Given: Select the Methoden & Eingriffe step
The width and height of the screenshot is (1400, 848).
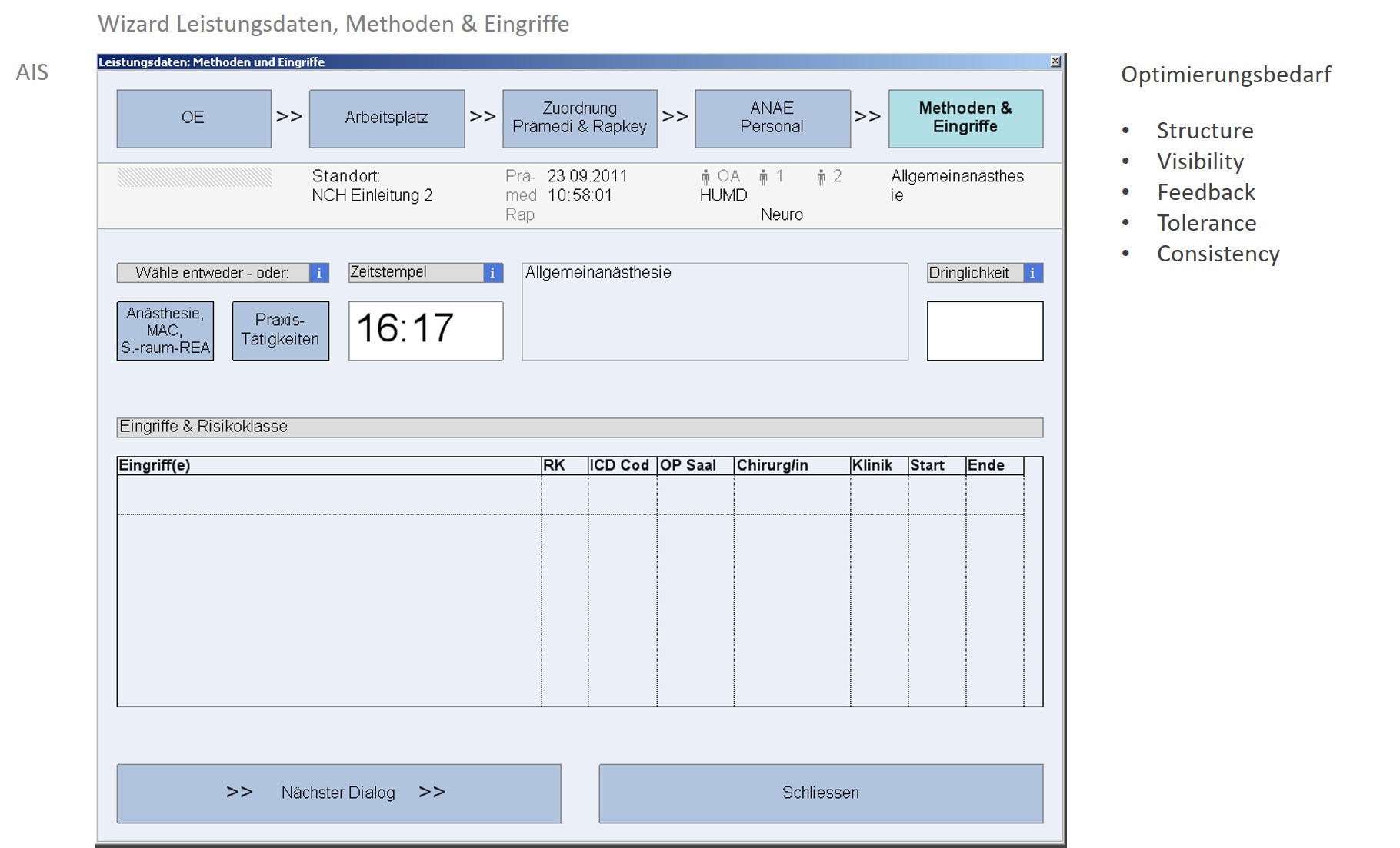Looking at the screenshot, I should (x=965, y=118).
